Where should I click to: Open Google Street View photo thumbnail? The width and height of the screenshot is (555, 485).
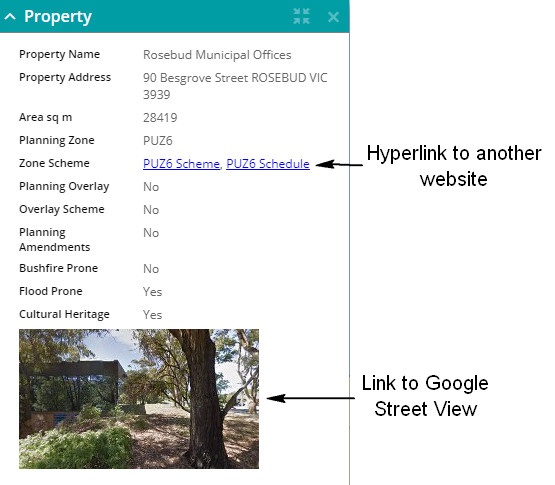click(x=139, y=399)
